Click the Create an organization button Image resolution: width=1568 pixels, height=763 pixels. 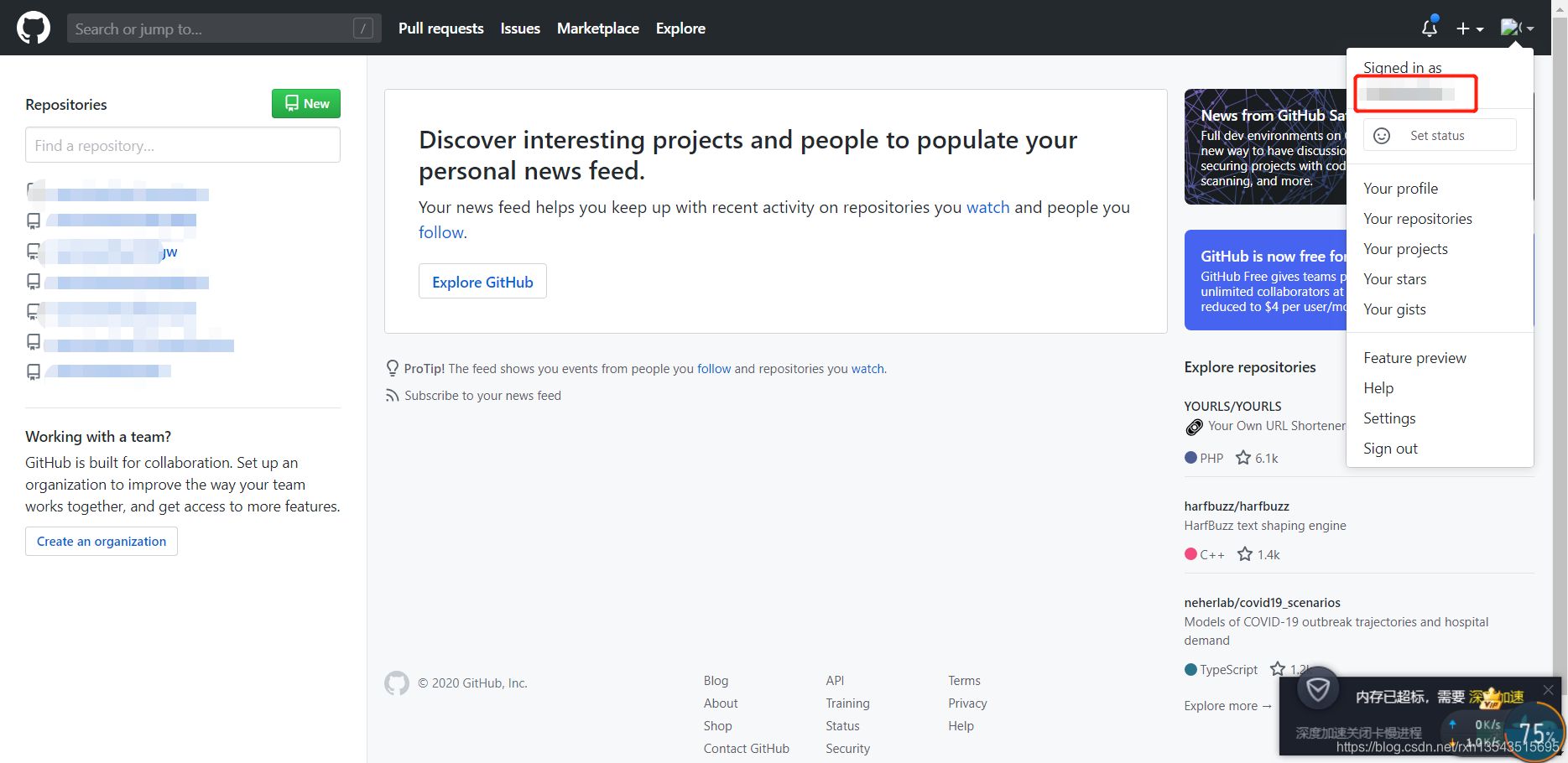click(102, 541)
